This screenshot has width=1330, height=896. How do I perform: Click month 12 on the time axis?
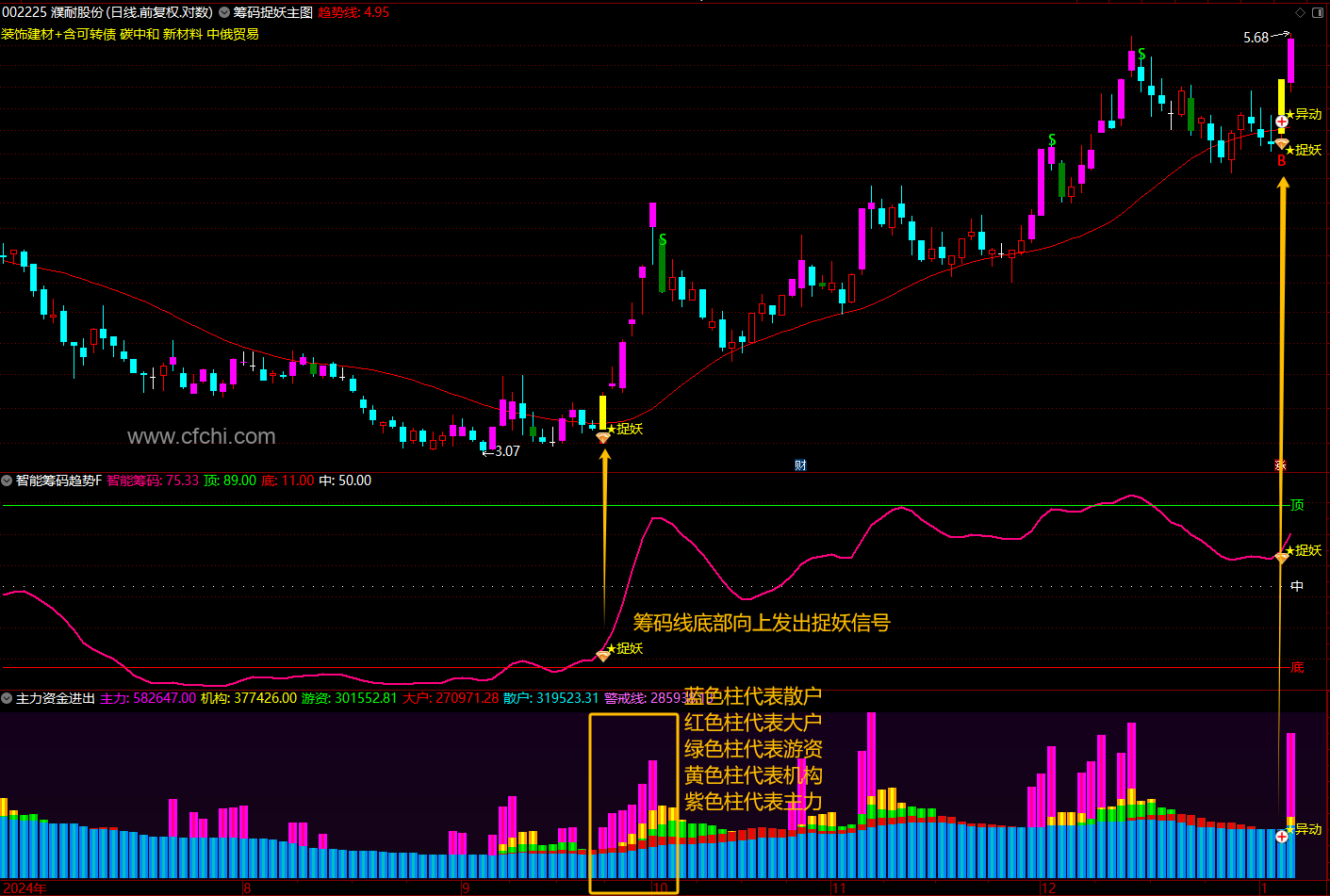tap(1049, 888)
